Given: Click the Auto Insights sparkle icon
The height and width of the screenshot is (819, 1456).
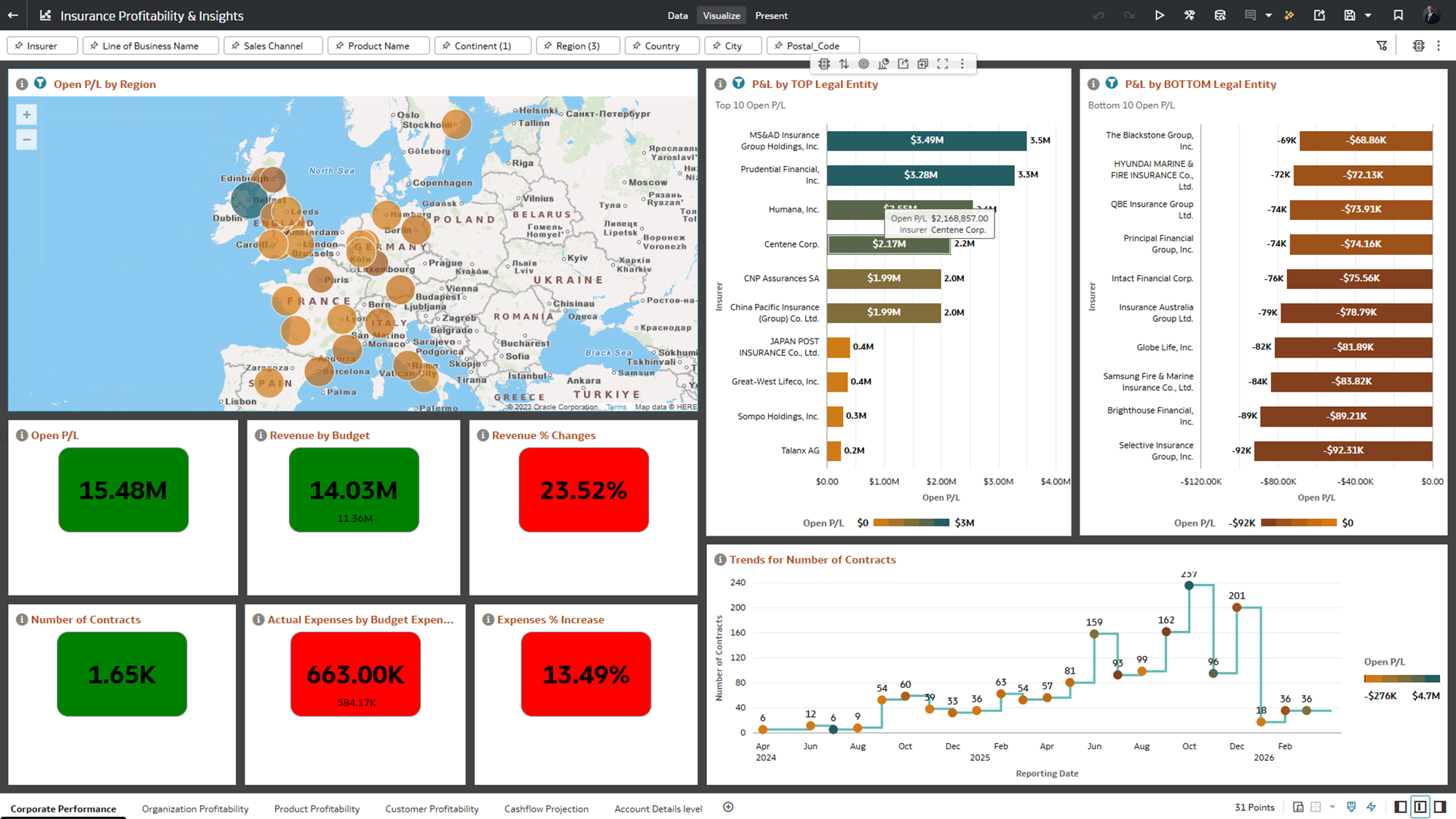Looking at the screenshot, I should click(x=1289, y=15).
